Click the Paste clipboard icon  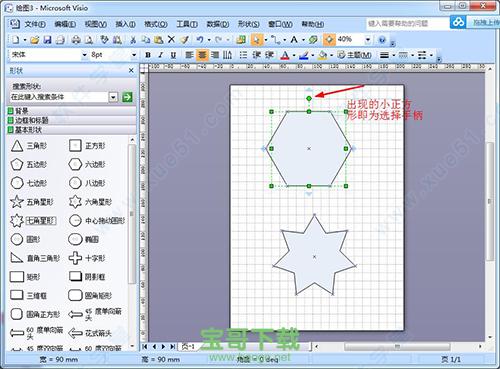(158, 40)
